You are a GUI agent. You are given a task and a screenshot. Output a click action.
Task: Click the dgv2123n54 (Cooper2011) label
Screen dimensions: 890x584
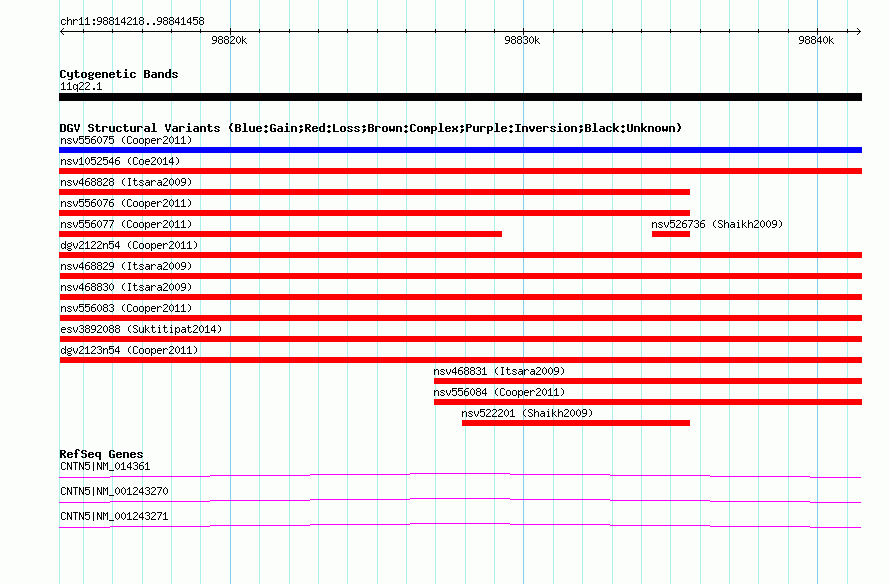[x=129, y=350]
